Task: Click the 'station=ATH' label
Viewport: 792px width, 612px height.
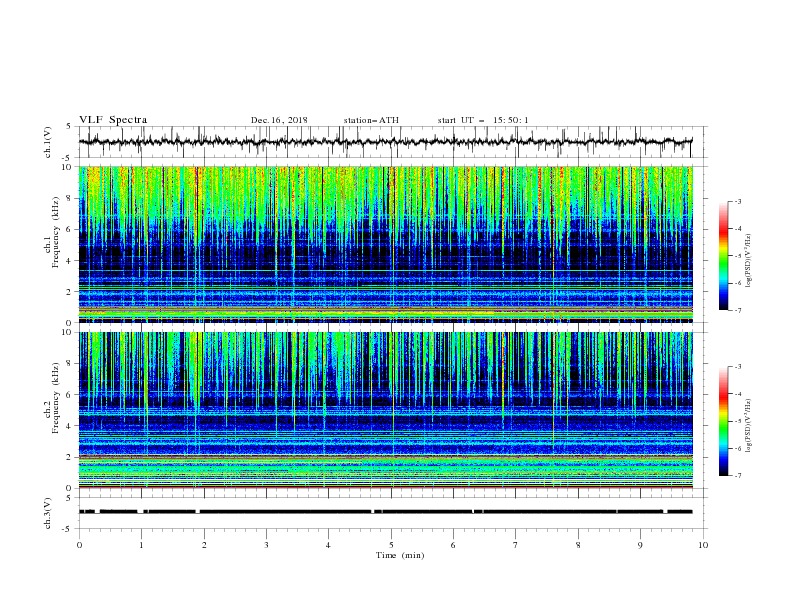Action: [x=371, y=120]
